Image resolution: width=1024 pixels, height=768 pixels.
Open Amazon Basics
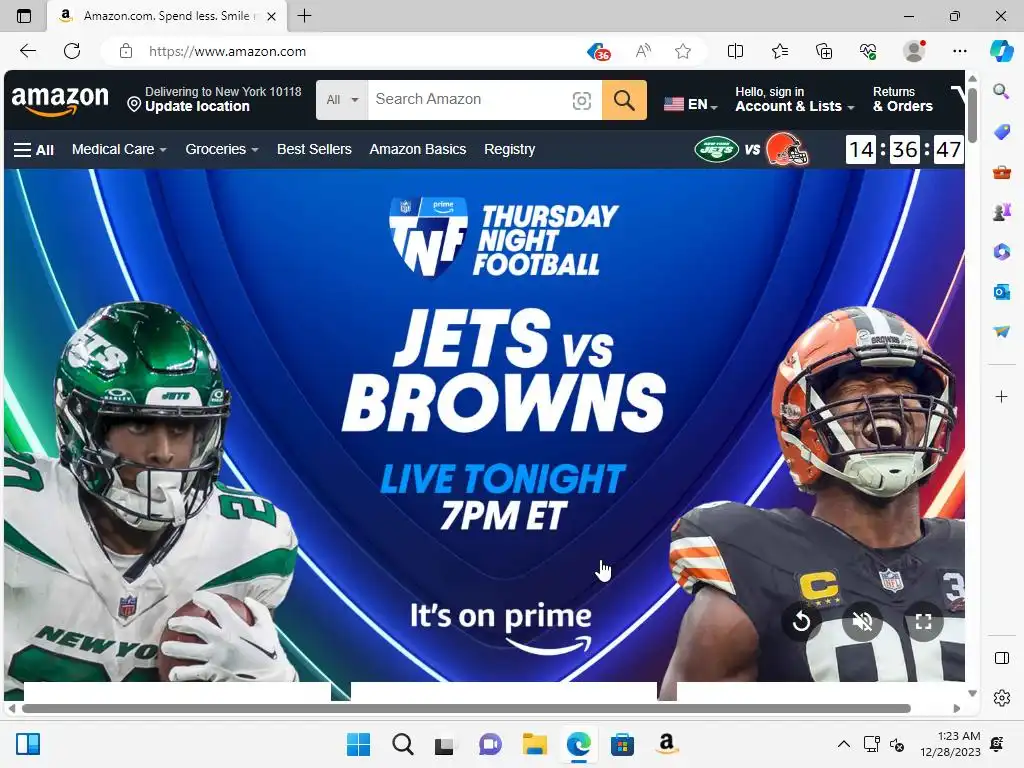(418, 150)
